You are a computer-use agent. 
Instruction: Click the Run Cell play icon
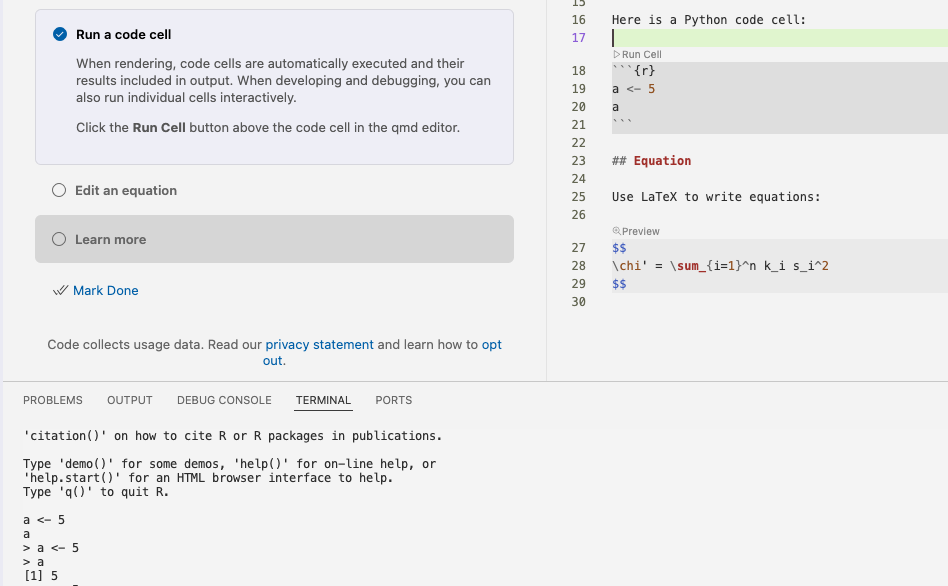point(616,55)
